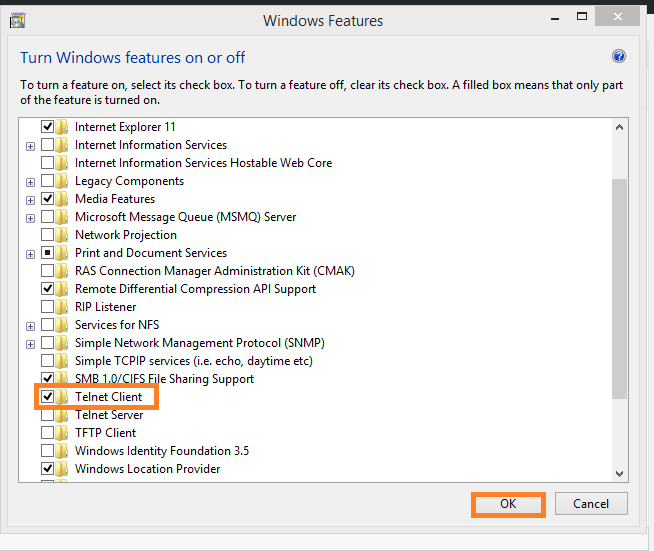This screenshot has width=654, height=551.
Task: Minimize the Windows Features window
Action: tap(555, 18)
